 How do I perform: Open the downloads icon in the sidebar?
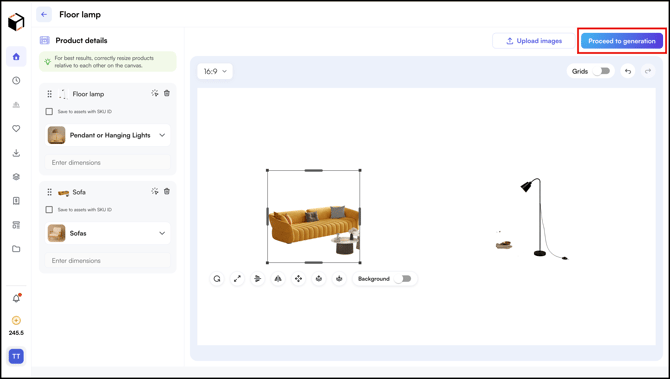pos(16,153)
